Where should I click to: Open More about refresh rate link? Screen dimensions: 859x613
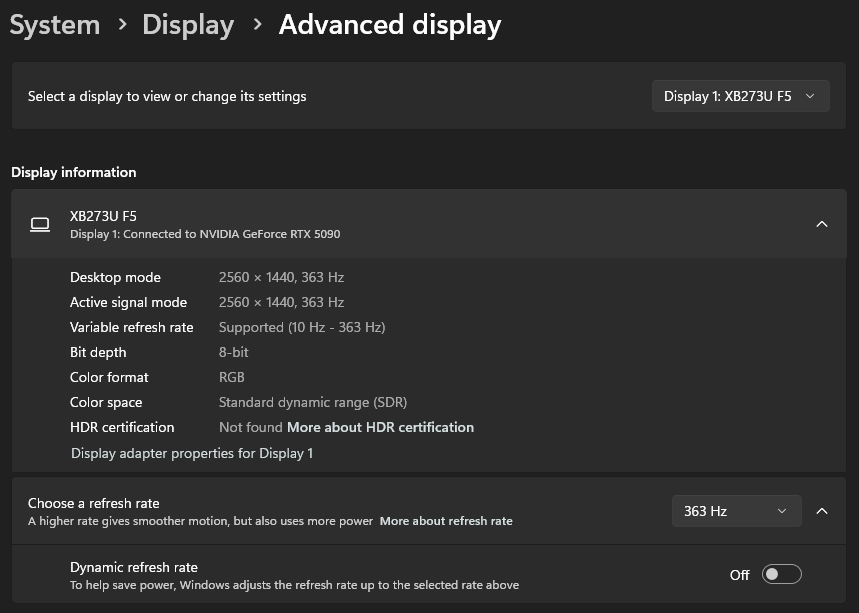click(x=446, y=521)
